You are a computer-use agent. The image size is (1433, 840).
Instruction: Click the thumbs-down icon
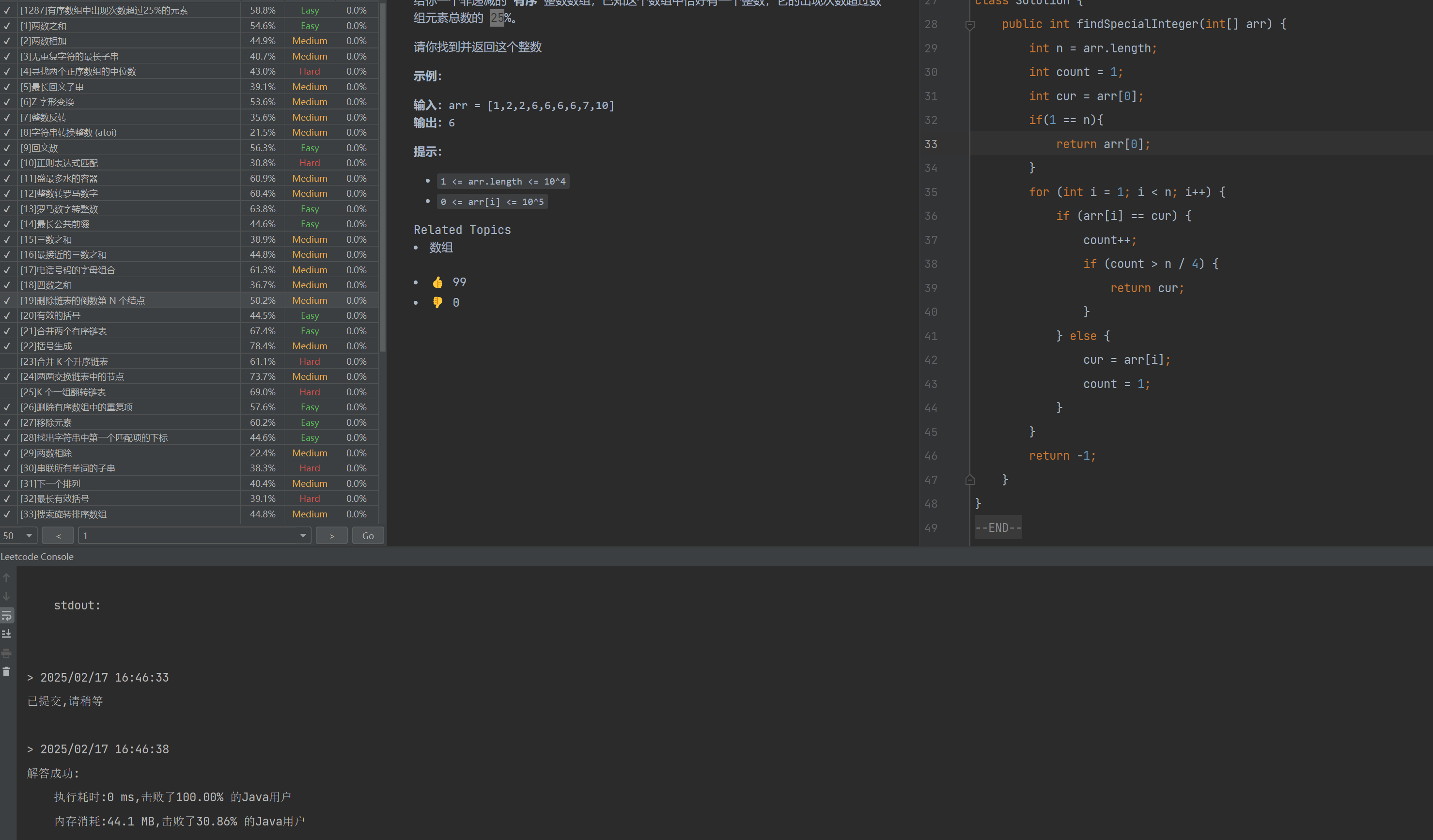coord(437,303)
